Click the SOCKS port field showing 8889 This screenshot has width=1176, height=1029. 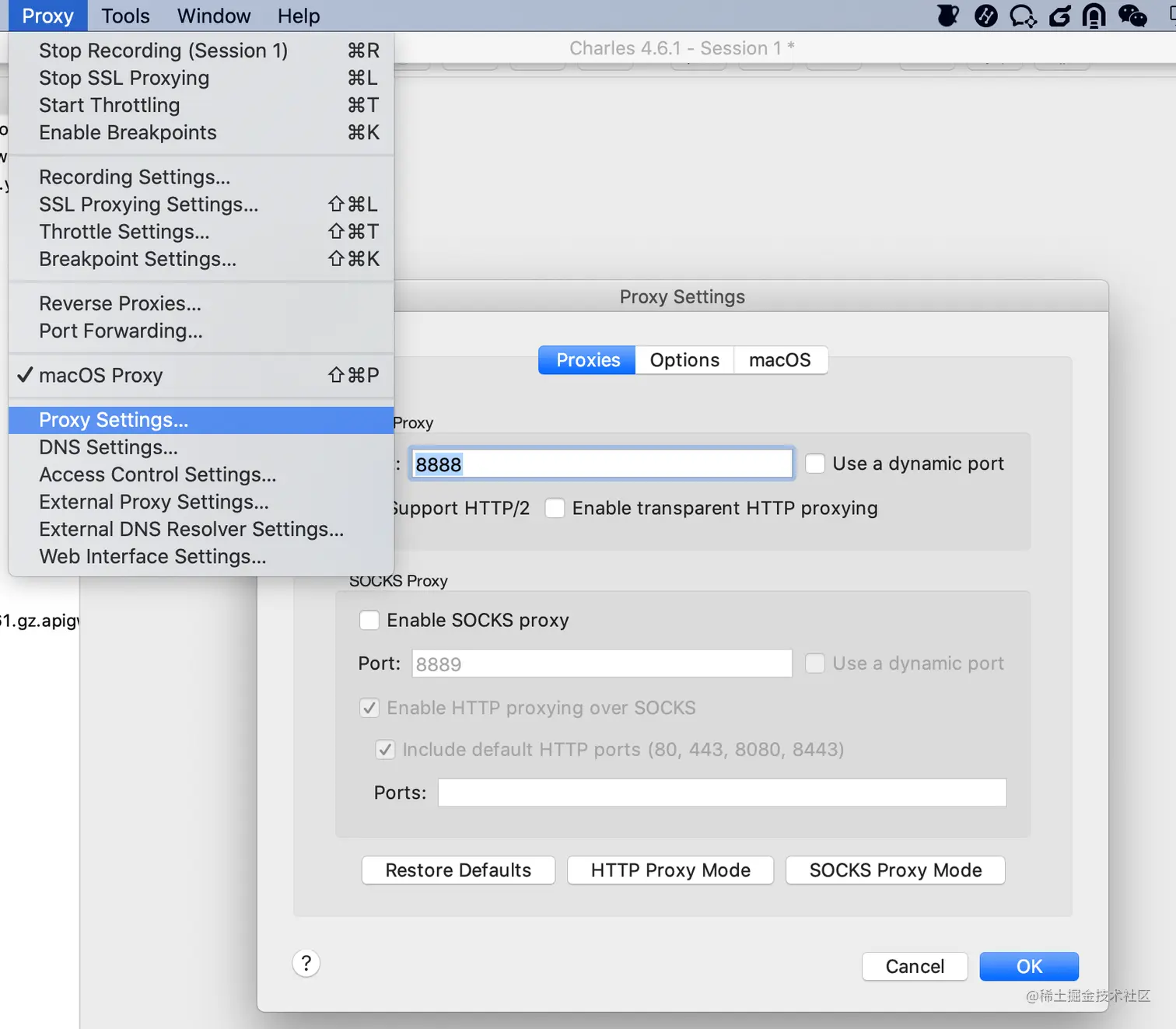[x=602, y=663]
